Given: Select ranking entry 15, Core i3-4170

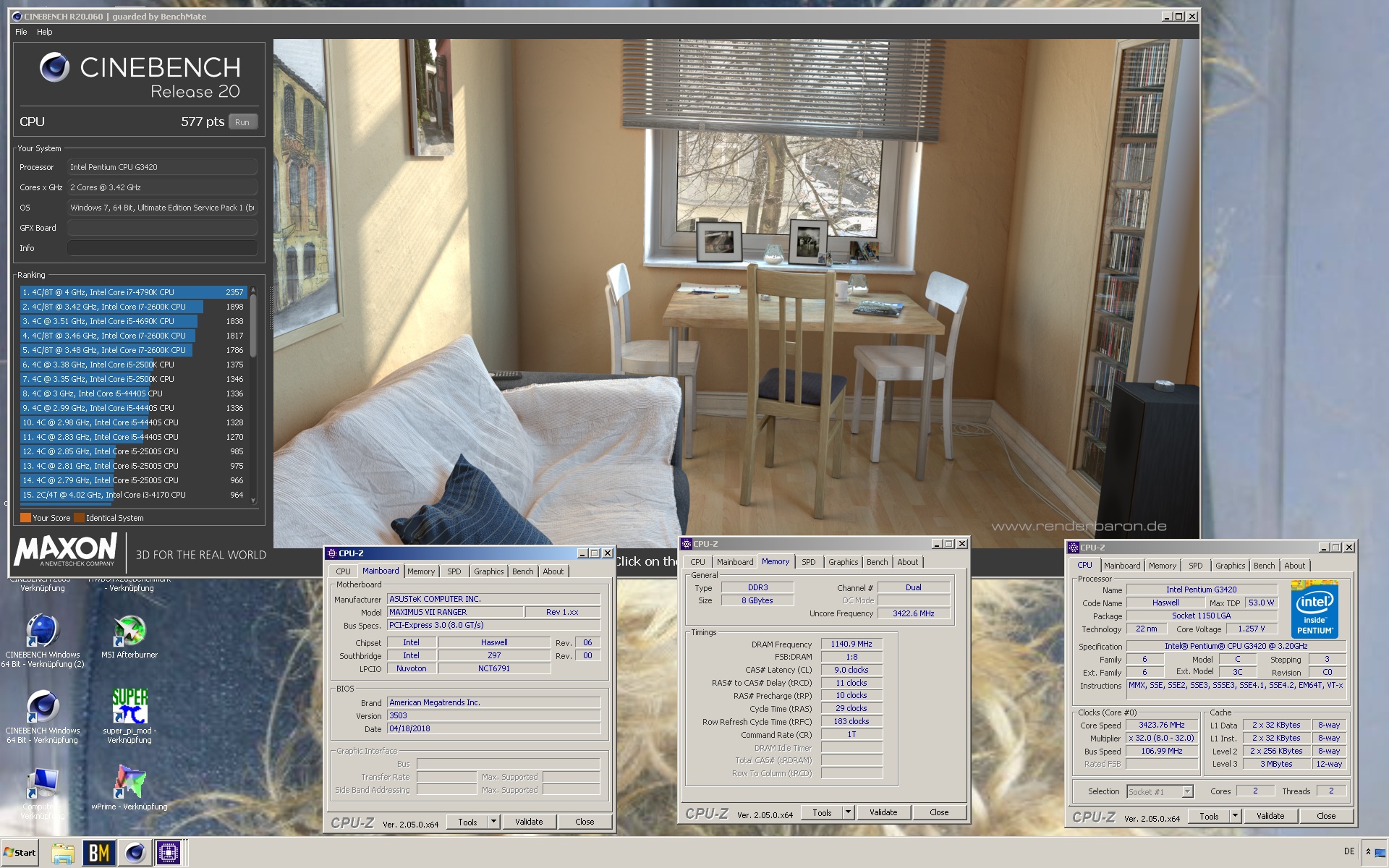Looking at the screenshot, I should (x=134, y=495).
